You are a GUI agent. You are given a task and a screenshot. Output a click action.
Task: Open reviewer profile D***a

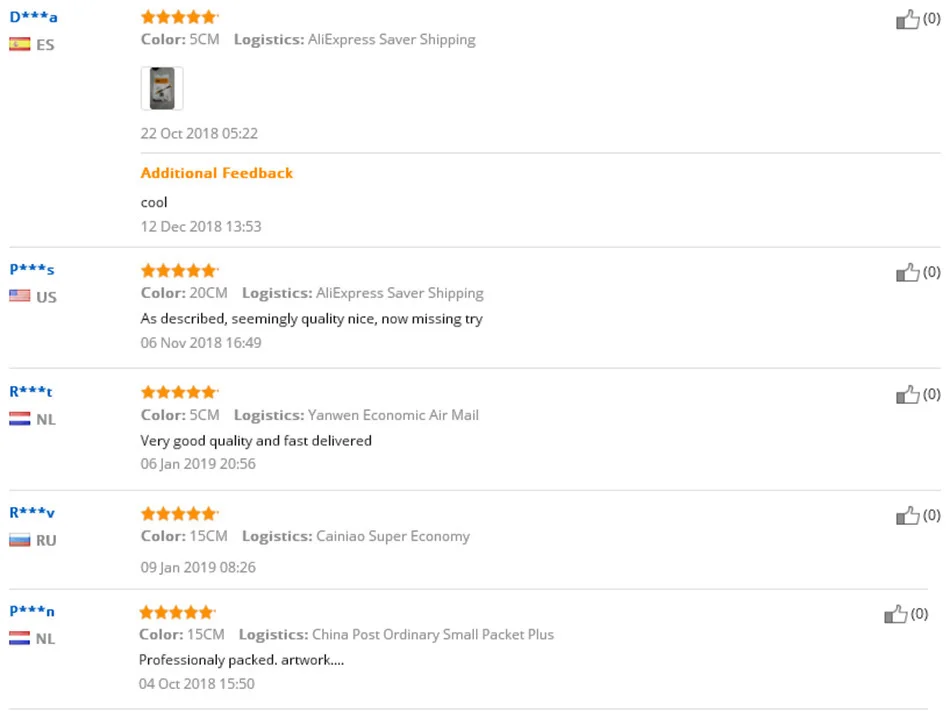coord(33,17)
